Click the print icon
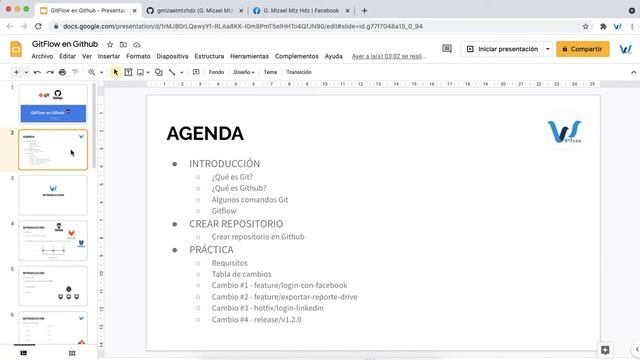This screenshot has width=640, height=360. tap(62, 72)
